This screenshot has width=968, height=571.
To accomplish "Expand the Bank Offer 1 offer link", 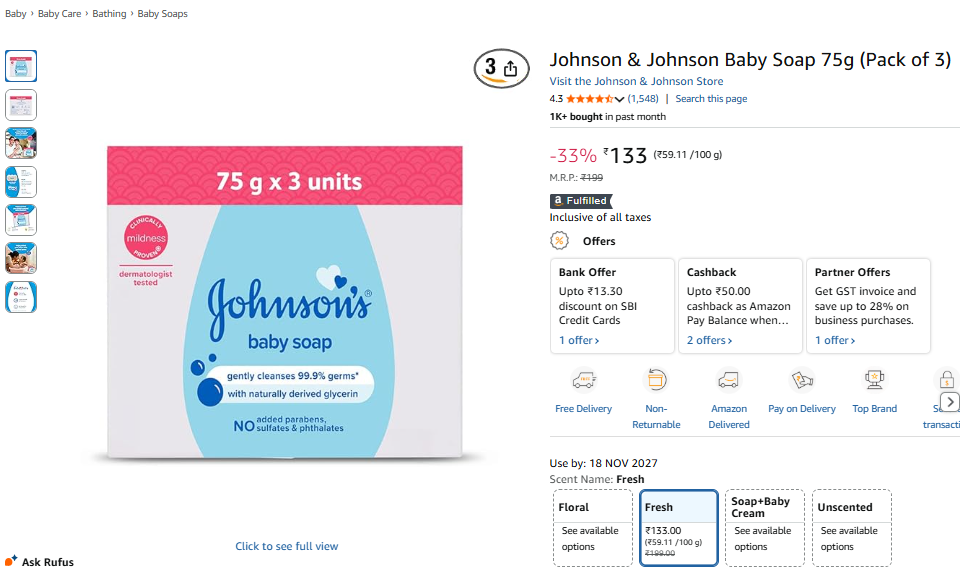I will pyautogui.click(x=579, y=340).
